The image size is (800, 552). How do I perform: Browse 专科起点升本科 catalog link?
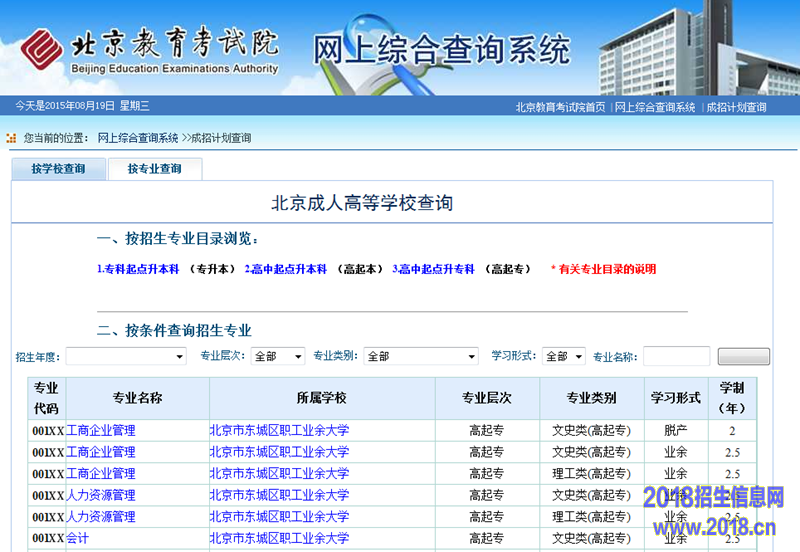(138, 269)
